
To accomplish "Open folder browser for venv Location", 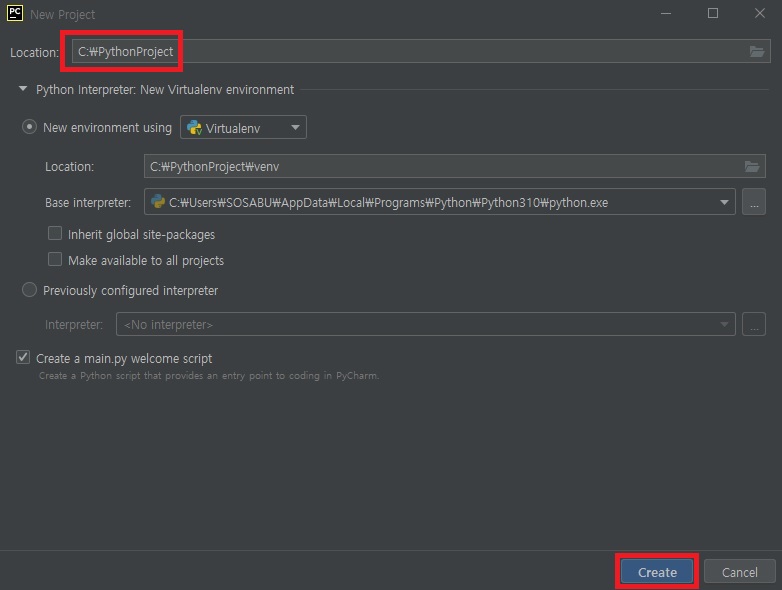I will pos(752,166).
